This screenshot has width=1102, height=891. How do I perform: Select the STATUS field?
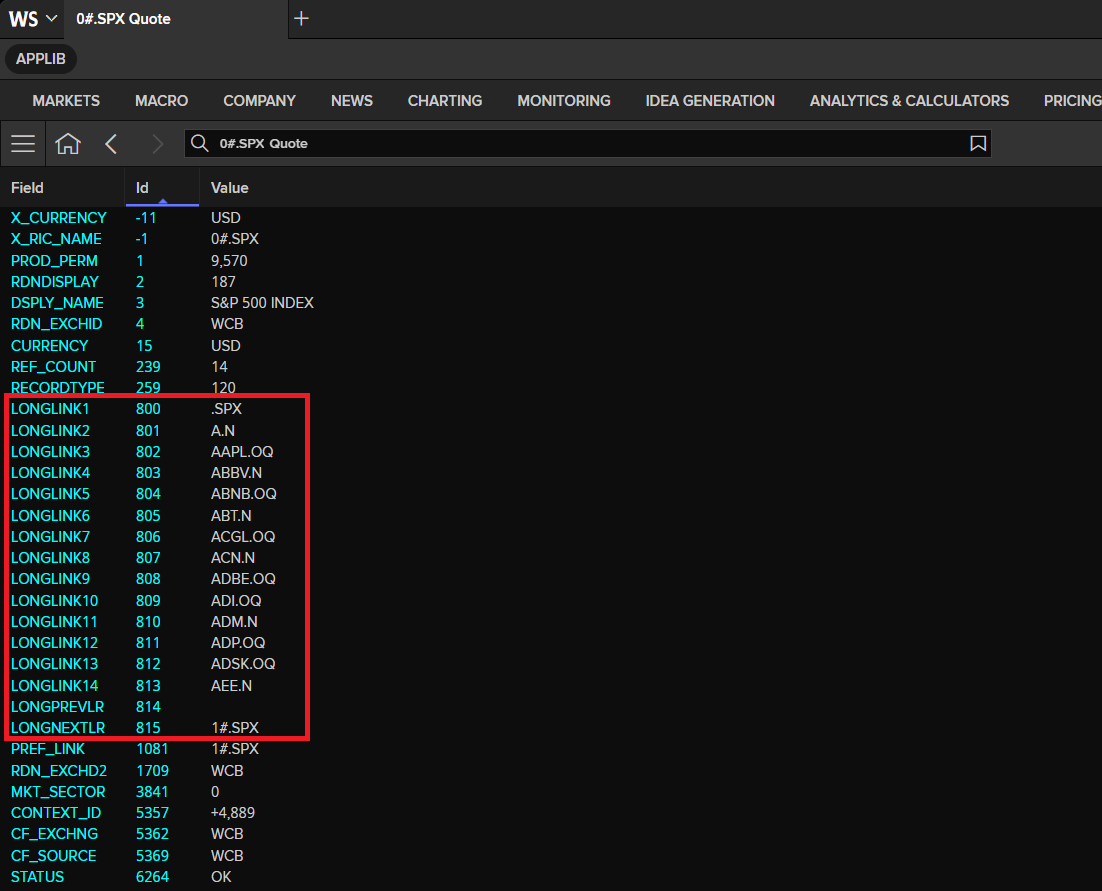coord(37,877)
